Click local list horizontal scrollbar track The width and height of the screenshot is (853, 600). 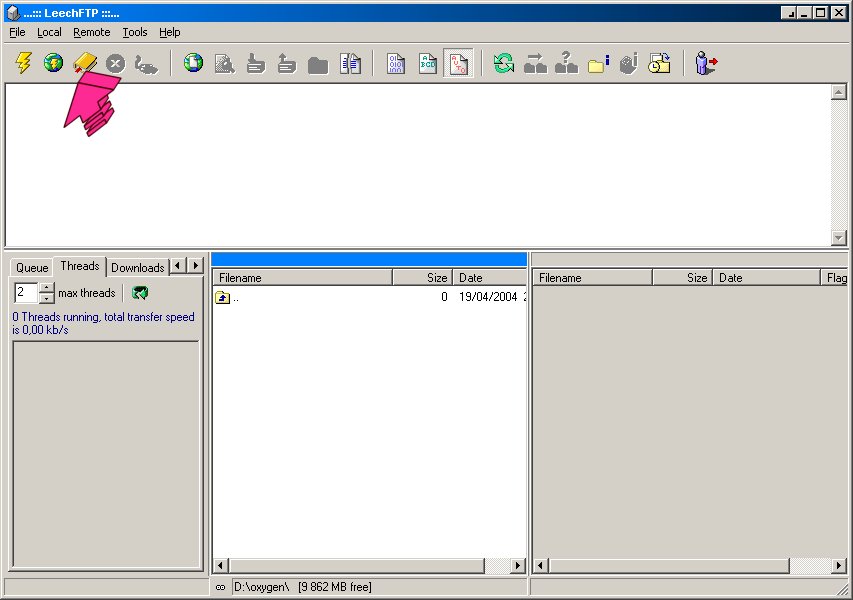coord(497,566)
